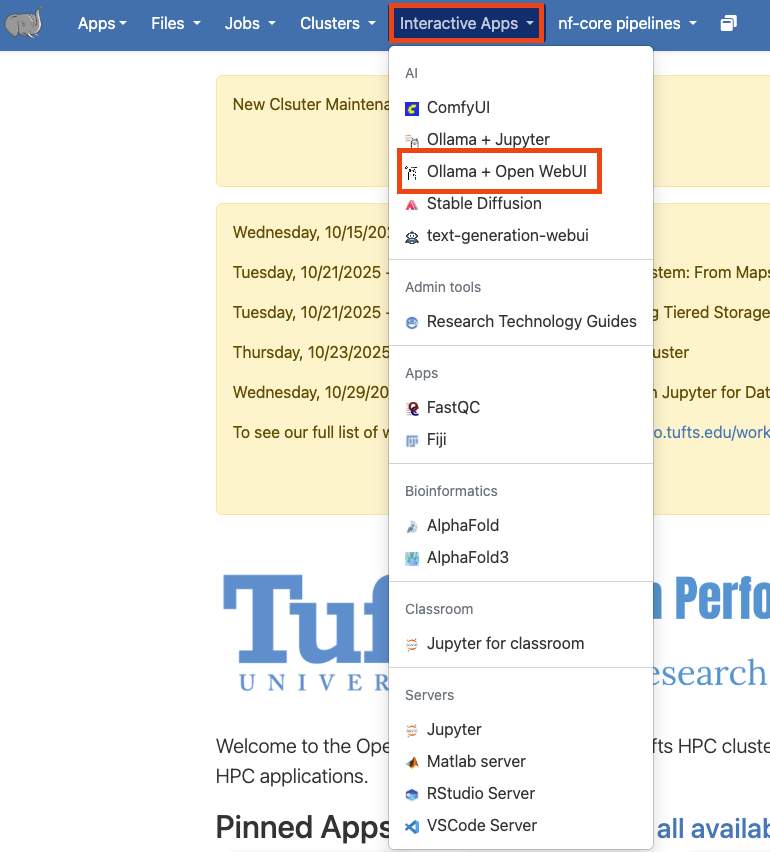Viewport: 770px width, 852px height.
Task: Select Fiji from the Apps section
Action: tap(521, 440)
